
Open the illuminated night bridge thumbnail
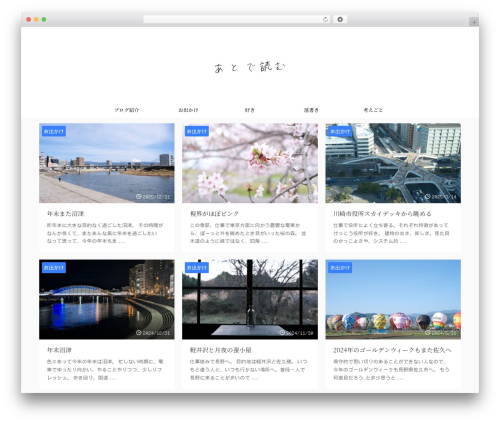coord(107,299)
